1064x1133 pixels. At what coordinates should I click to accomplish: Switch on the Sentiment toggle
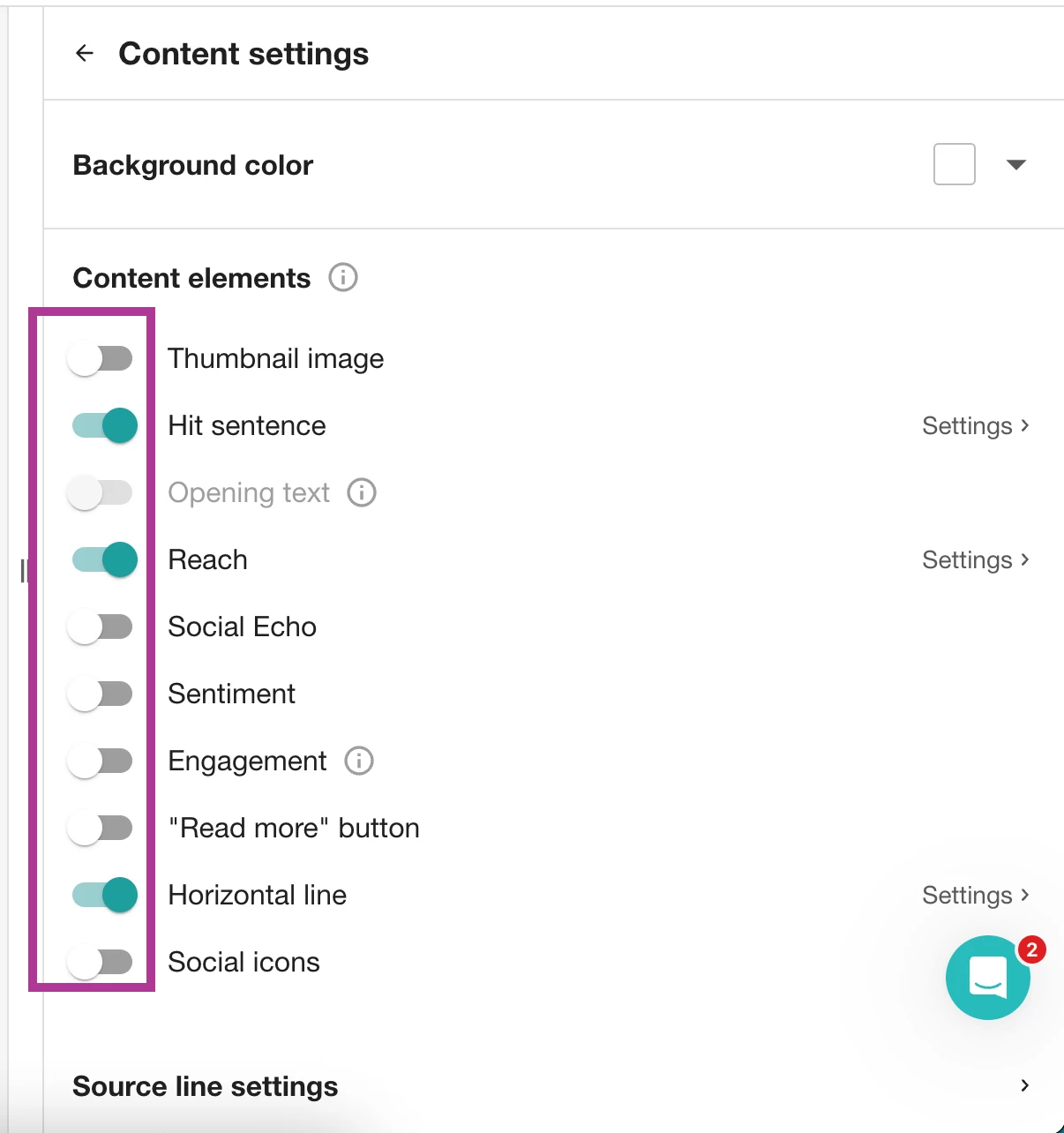coord(101,694)
